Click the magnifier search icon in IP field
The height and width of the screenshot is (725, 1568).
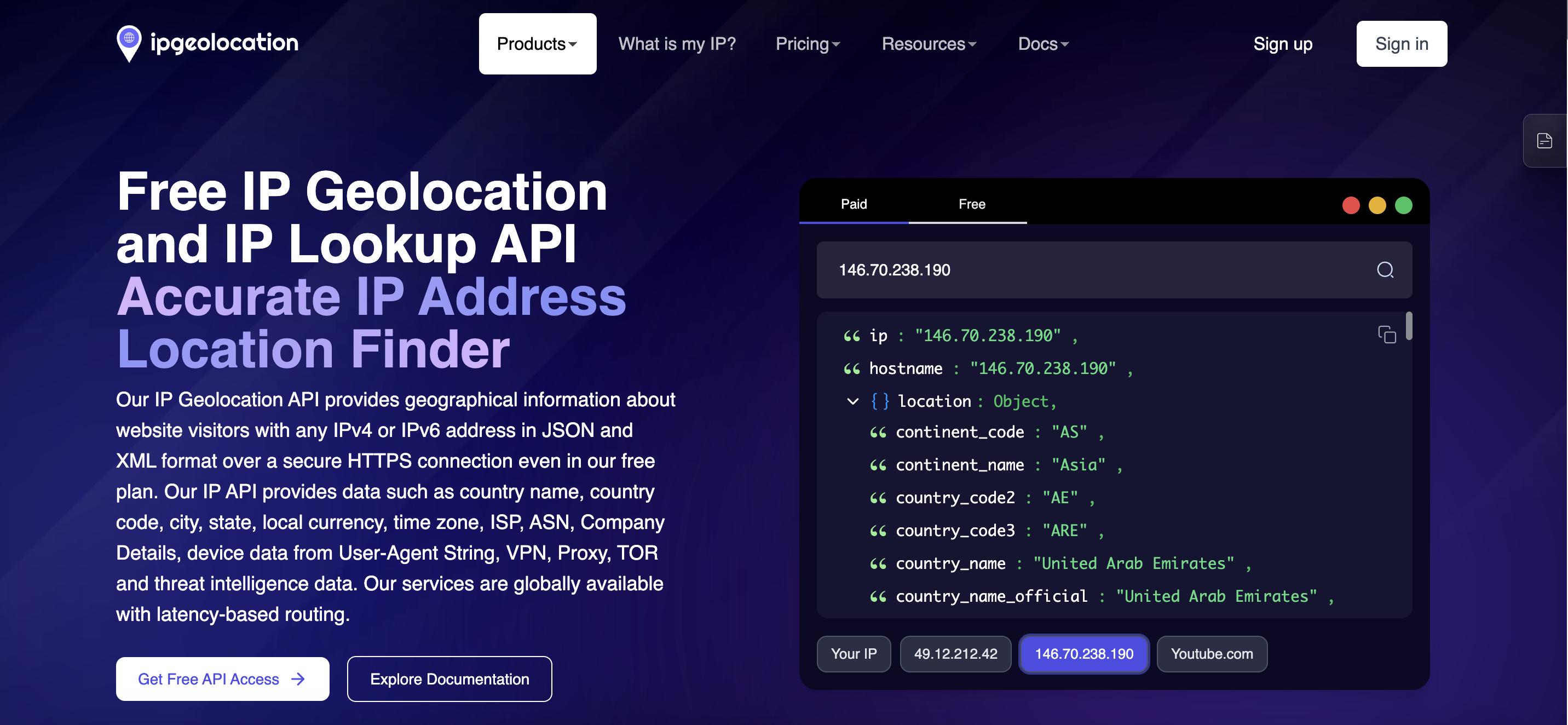coord(1385,269)
